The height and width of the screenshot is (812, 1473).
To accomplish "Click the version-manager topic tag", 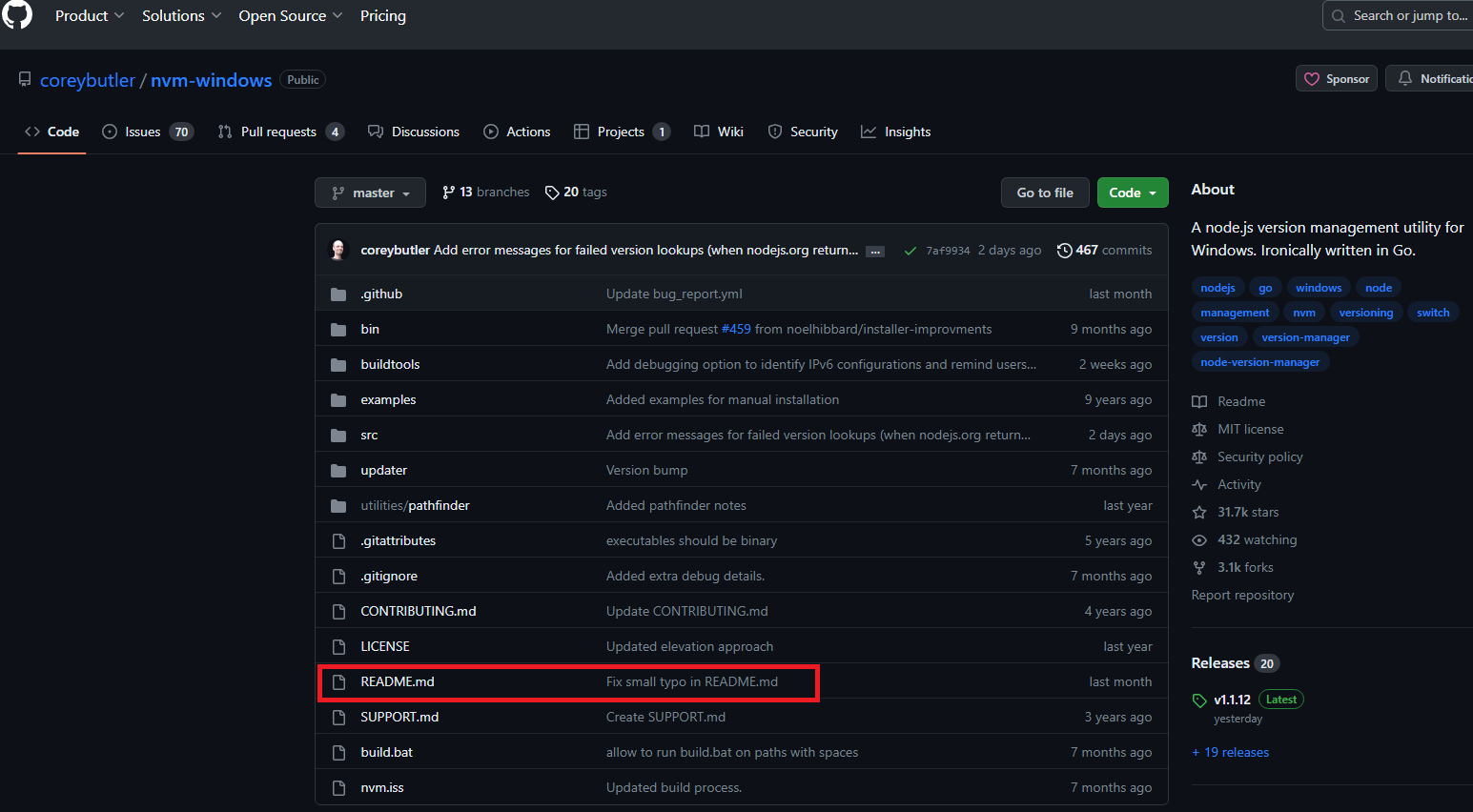I will (1305, 337).
